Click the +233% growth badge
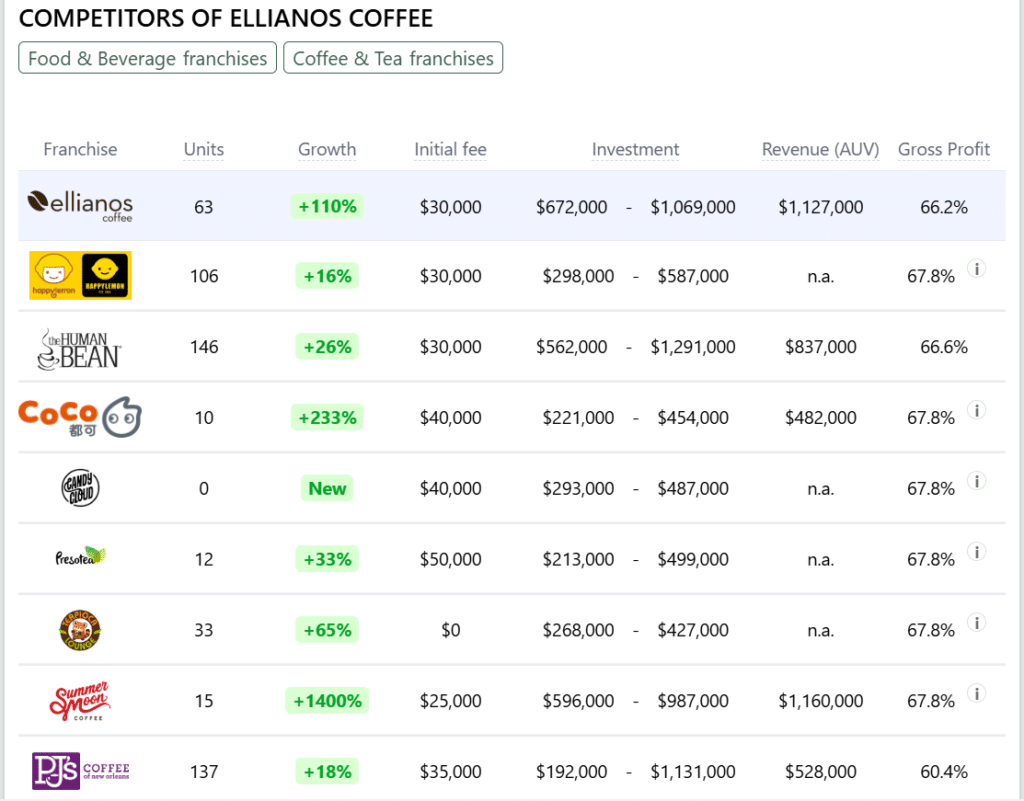 tap(327, 417)
